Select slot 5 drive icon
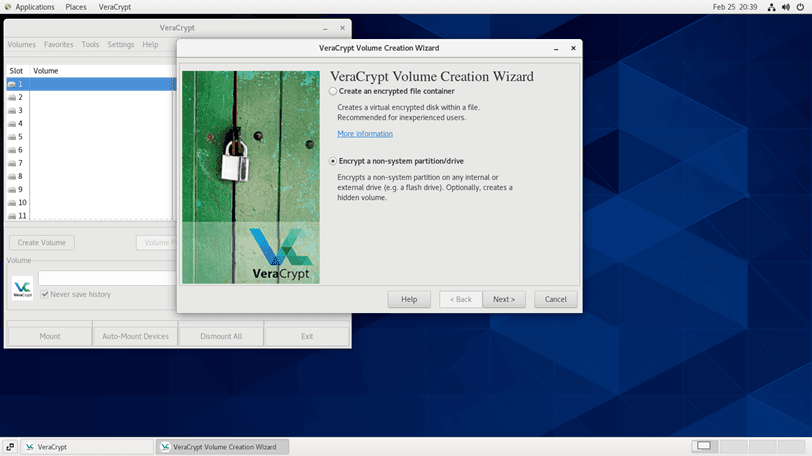812x456 pixels. coord(12,137)
